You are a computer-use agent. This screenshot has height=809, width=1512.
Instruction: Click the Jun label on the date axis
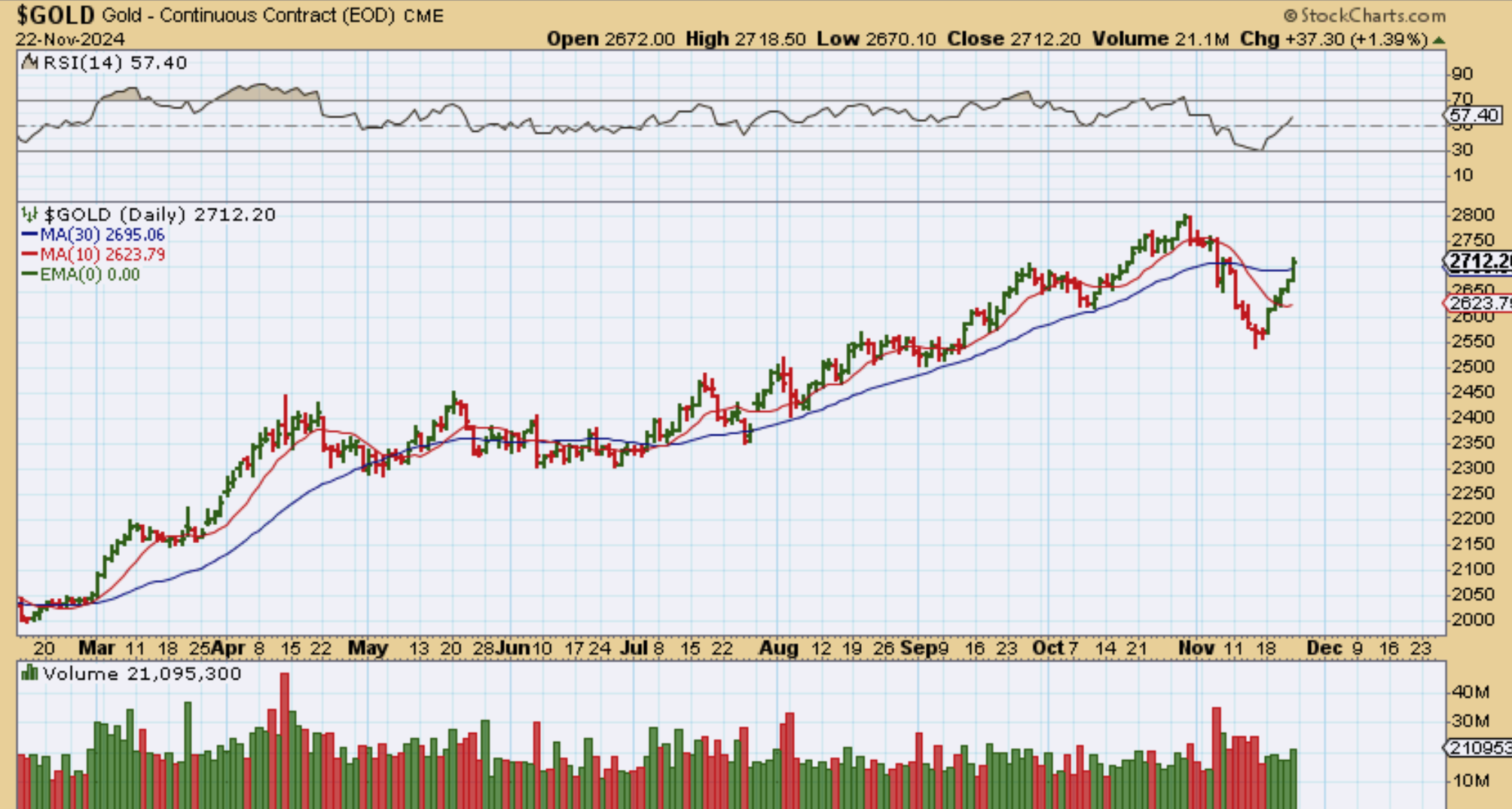click(512, 648)
